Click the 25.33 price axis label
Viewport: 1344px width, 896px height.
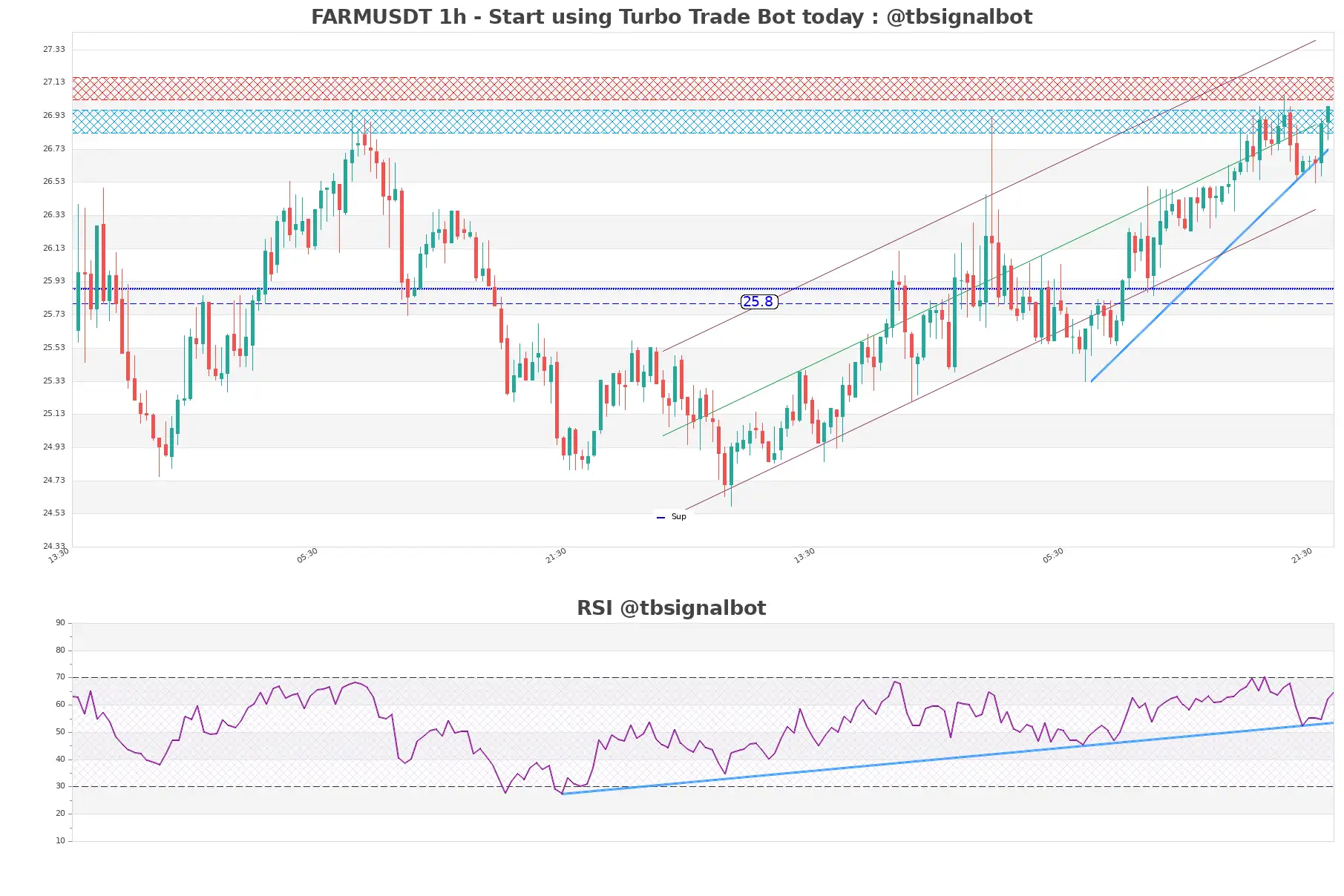point(53,381)
